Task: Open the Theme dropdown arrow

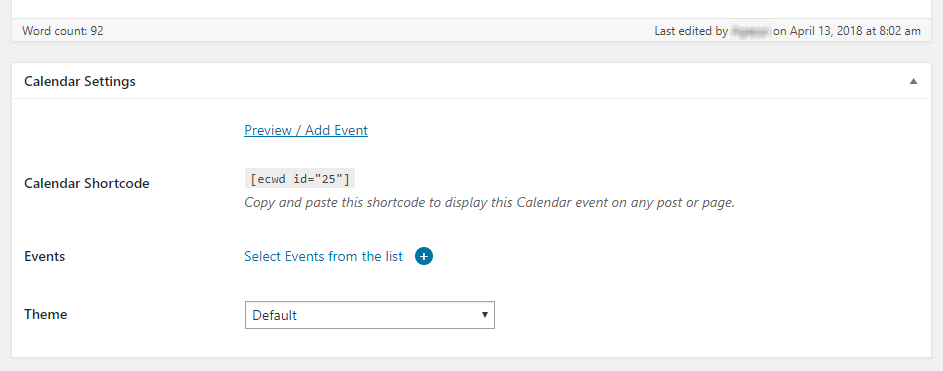Action: point(484,314)
